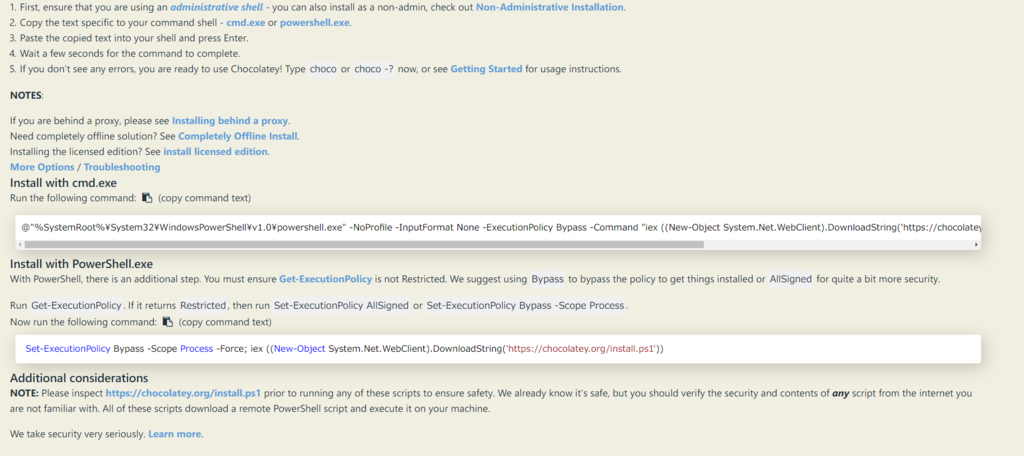Click 'Set-ExecutionPolicy Bypass -Scope Process' inline code
The width and height of the screenshot is (1024, 456).
[x=526, y=306]
